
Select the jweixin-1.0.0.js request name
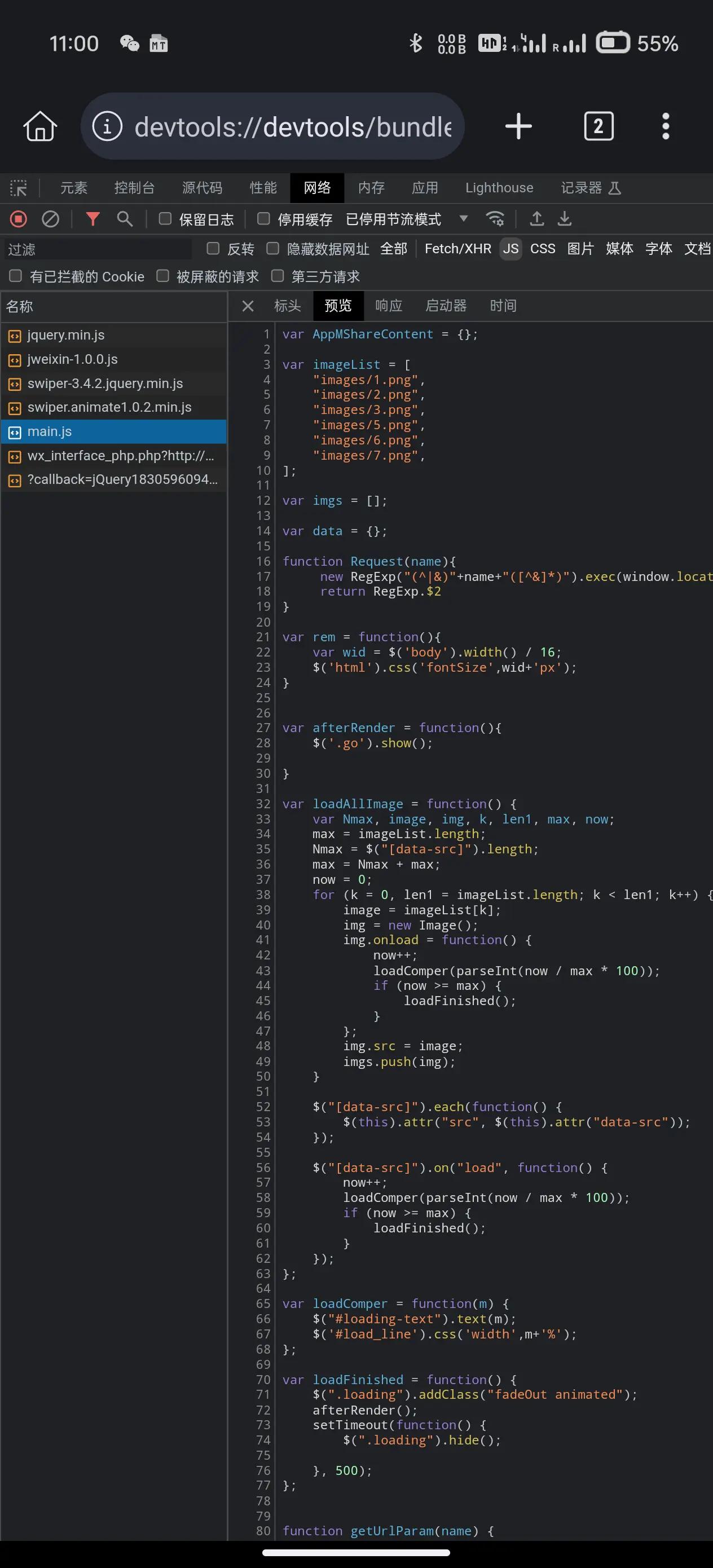click(72, 360)
